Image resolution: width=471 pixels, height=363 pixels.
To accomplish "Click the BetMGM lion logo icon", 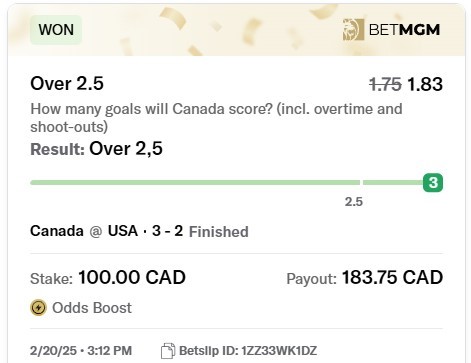I will 353,30.
